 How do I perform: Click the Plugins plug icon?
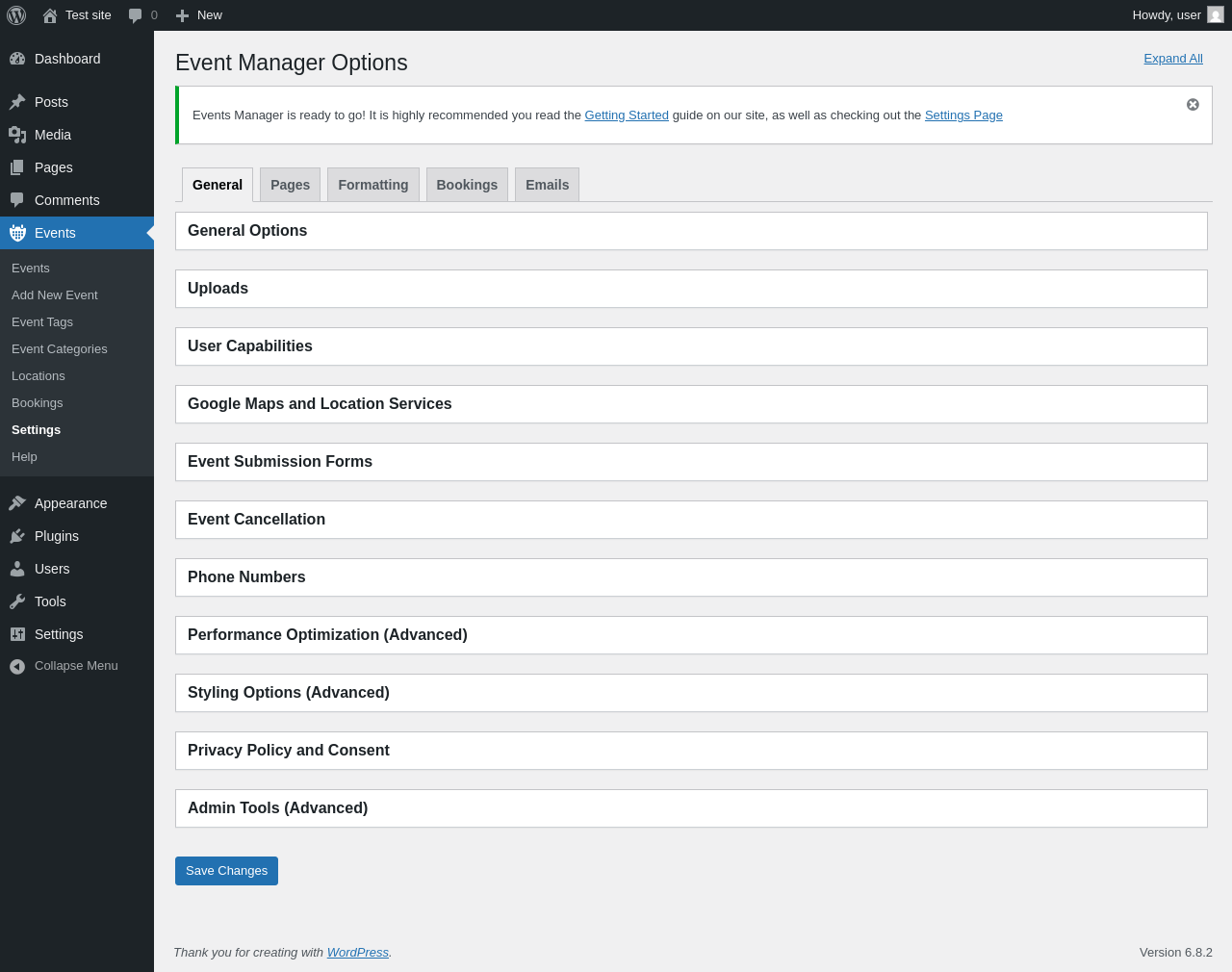(x=17, y=536)
